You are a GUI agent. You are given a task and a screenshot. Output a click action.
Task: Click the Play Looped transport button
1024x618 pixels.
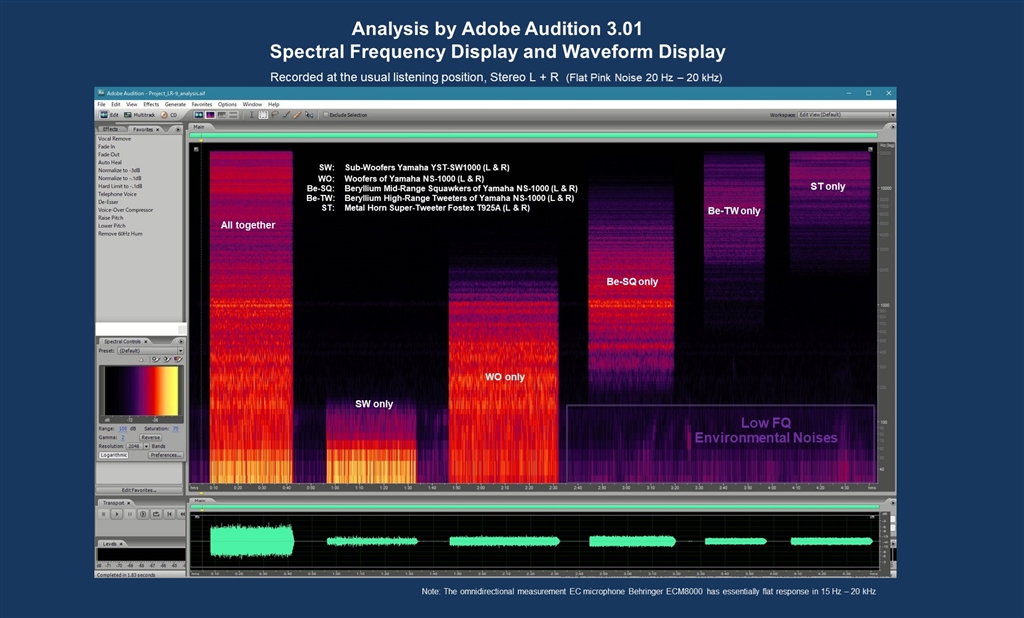pos(156,514)
